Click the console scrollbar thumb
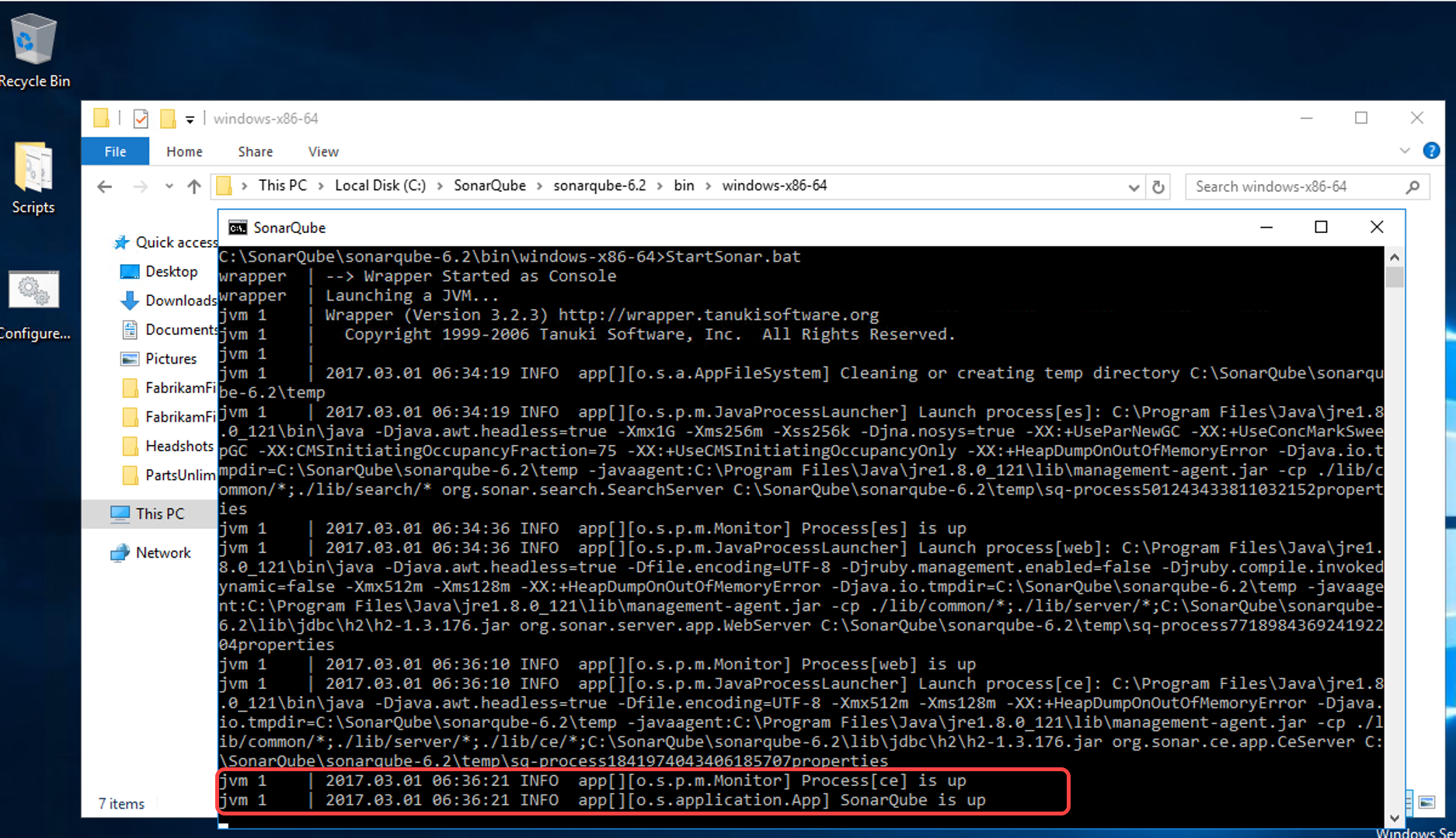This screenshot has height=838, width=1456. [1395, 277]
